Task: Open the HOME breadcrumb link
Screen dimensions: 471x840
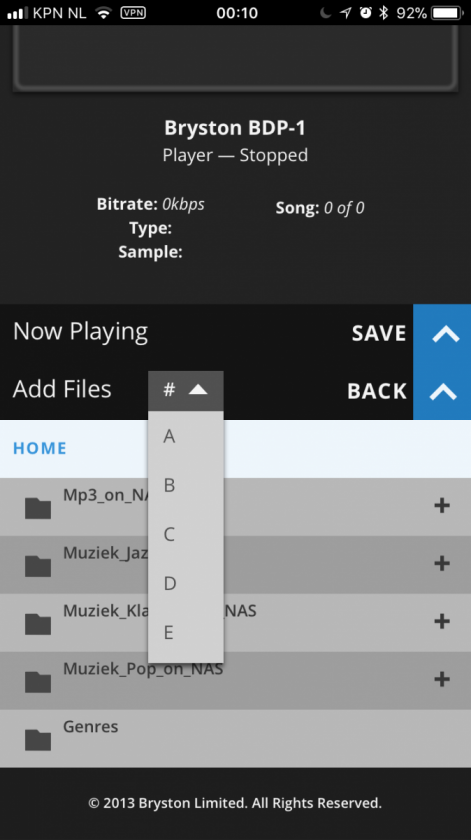Action: [x=40, y=448]
